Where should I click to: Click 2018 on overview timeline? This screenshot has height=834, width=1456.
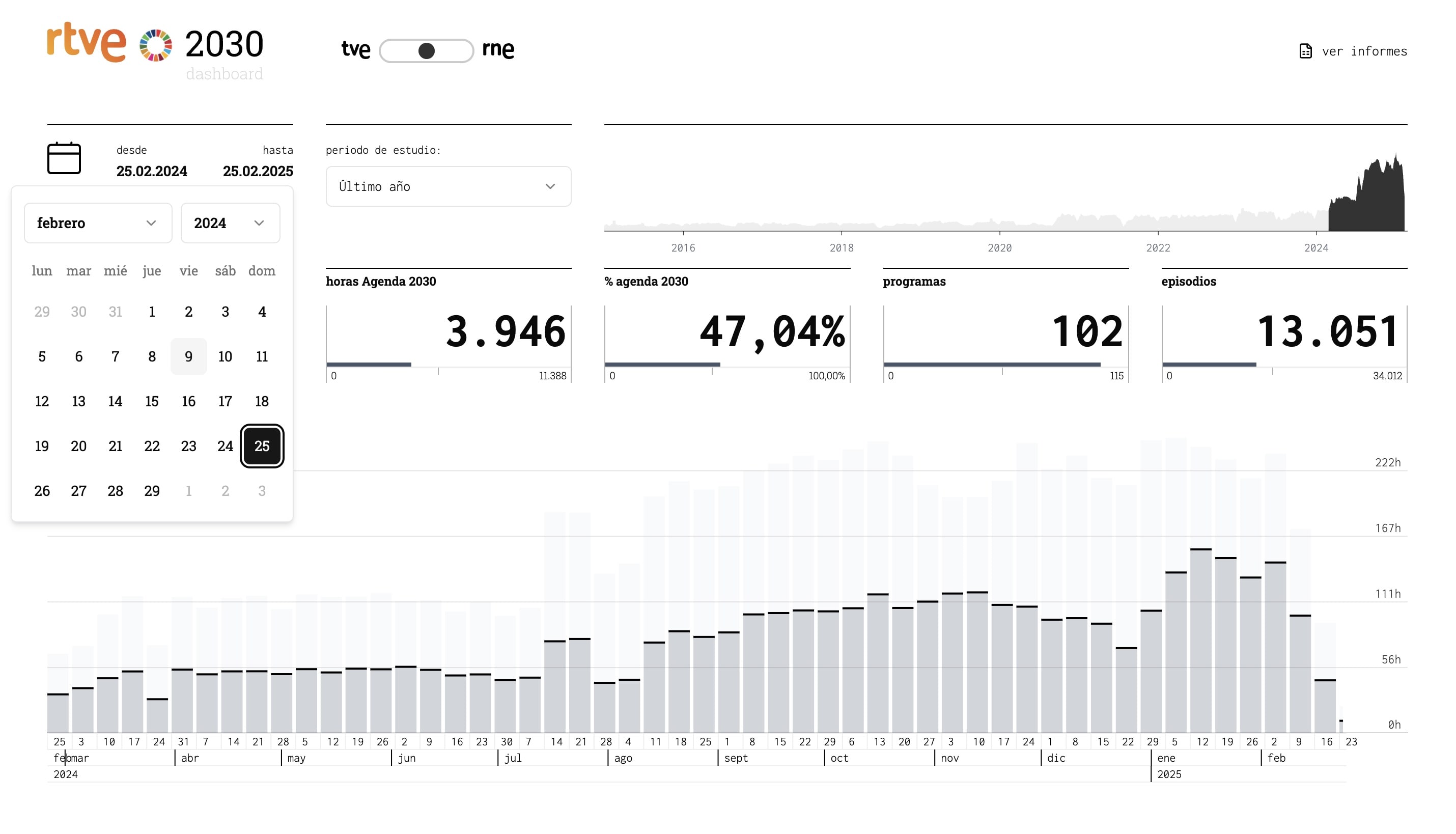pyautogui.click(x=841, y=248)
